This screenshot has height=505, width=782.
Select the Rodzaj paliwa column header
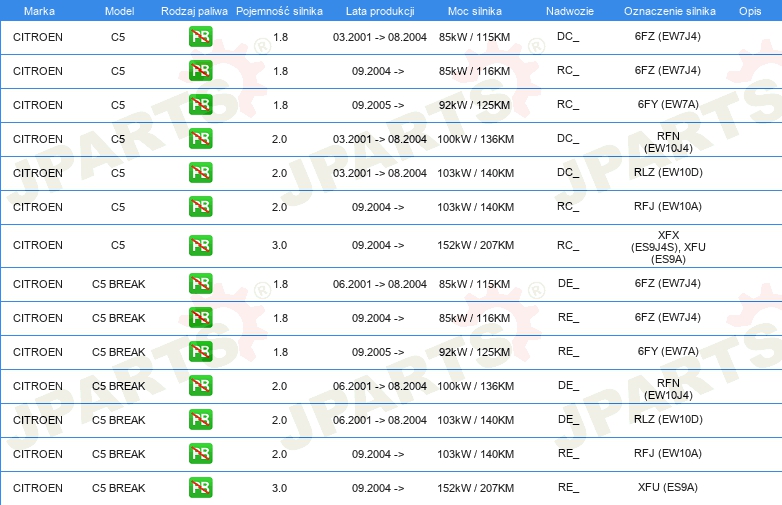[x=194, y=11]
